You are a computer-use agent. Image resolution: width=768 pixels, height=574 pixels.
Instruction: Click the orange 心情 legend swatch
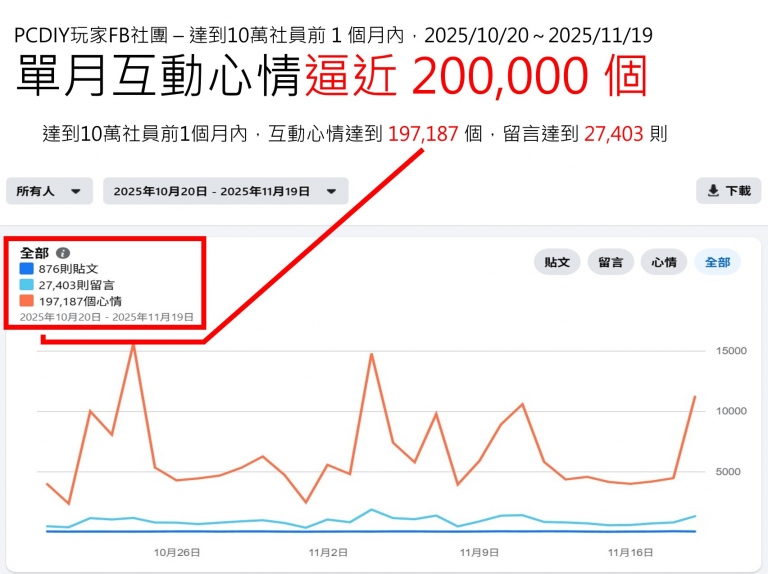27,300
